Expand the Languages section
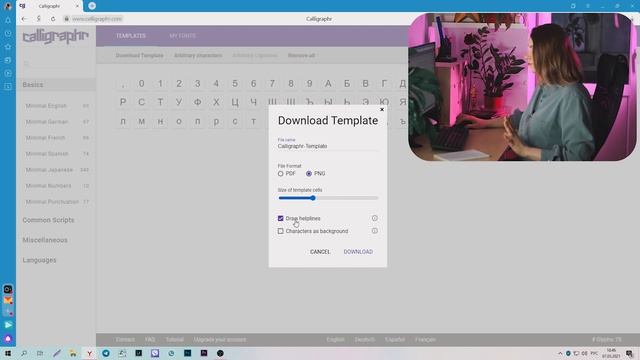Image resolution: width=640 pixels, height=360 pixels. [40, 260]
